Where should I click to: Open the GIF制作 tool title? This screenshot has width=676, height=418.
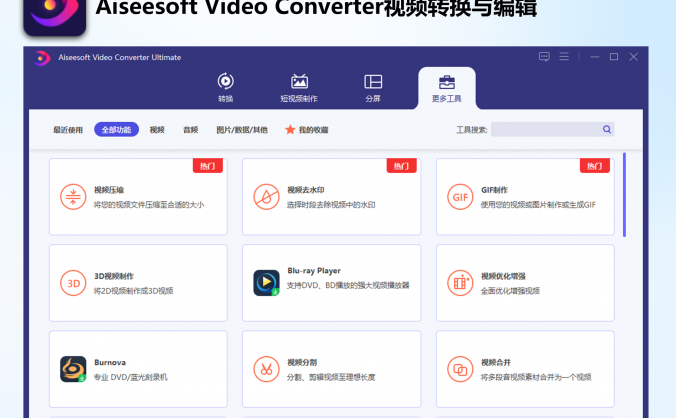(494, 190)
